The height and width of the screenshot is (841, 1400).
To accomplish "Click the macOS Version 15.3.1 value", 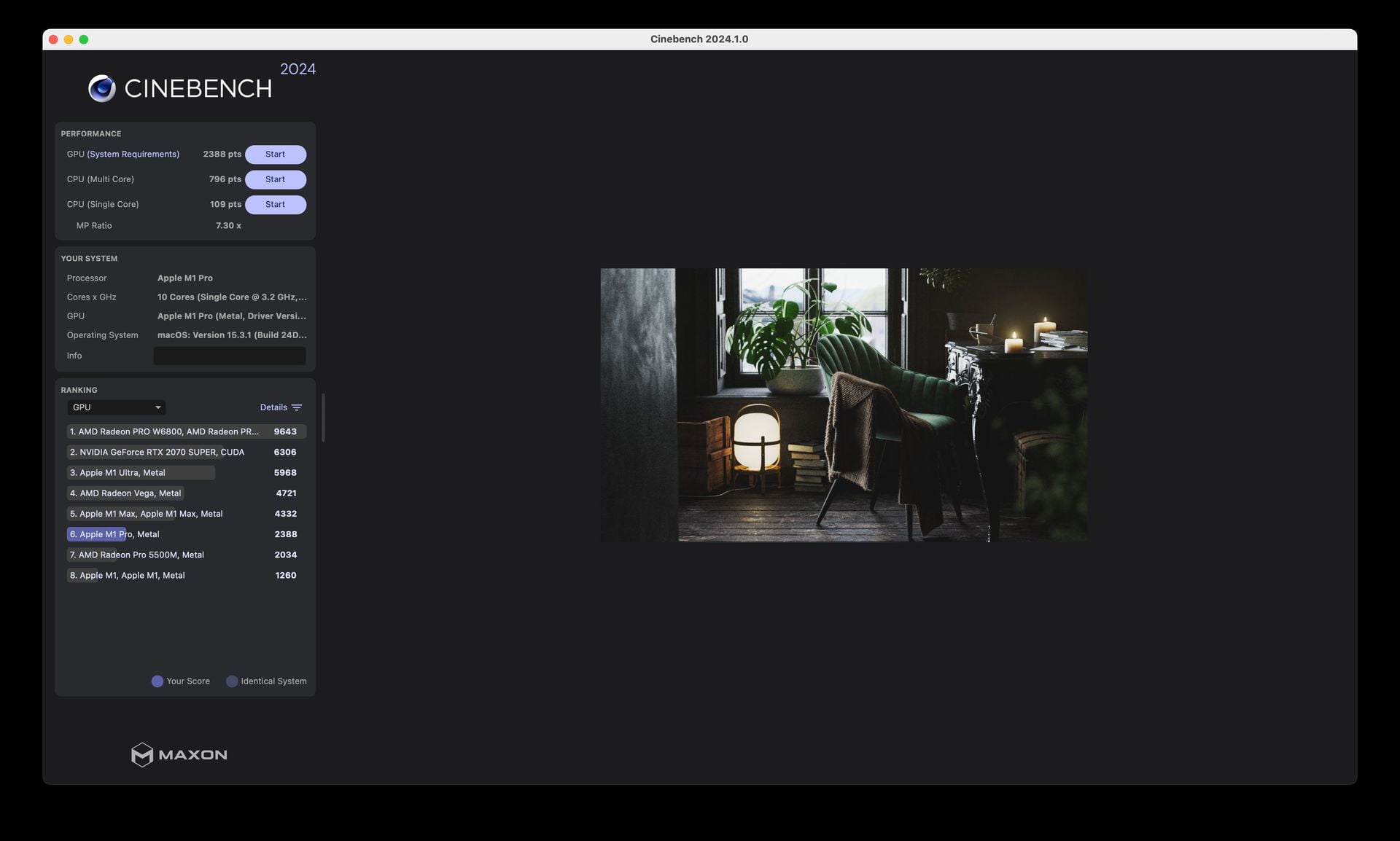I will (232, 335).
